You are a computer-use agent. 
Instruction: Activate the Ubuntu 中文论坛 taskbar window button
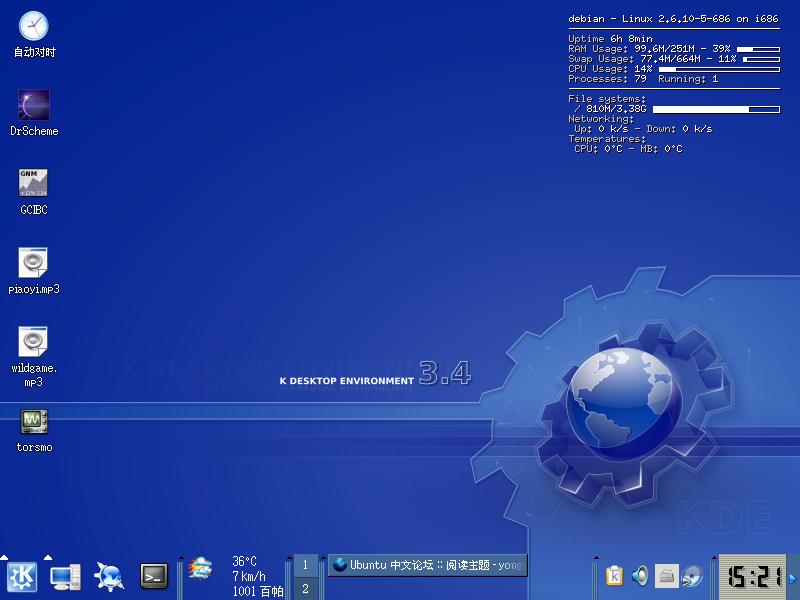428,565
